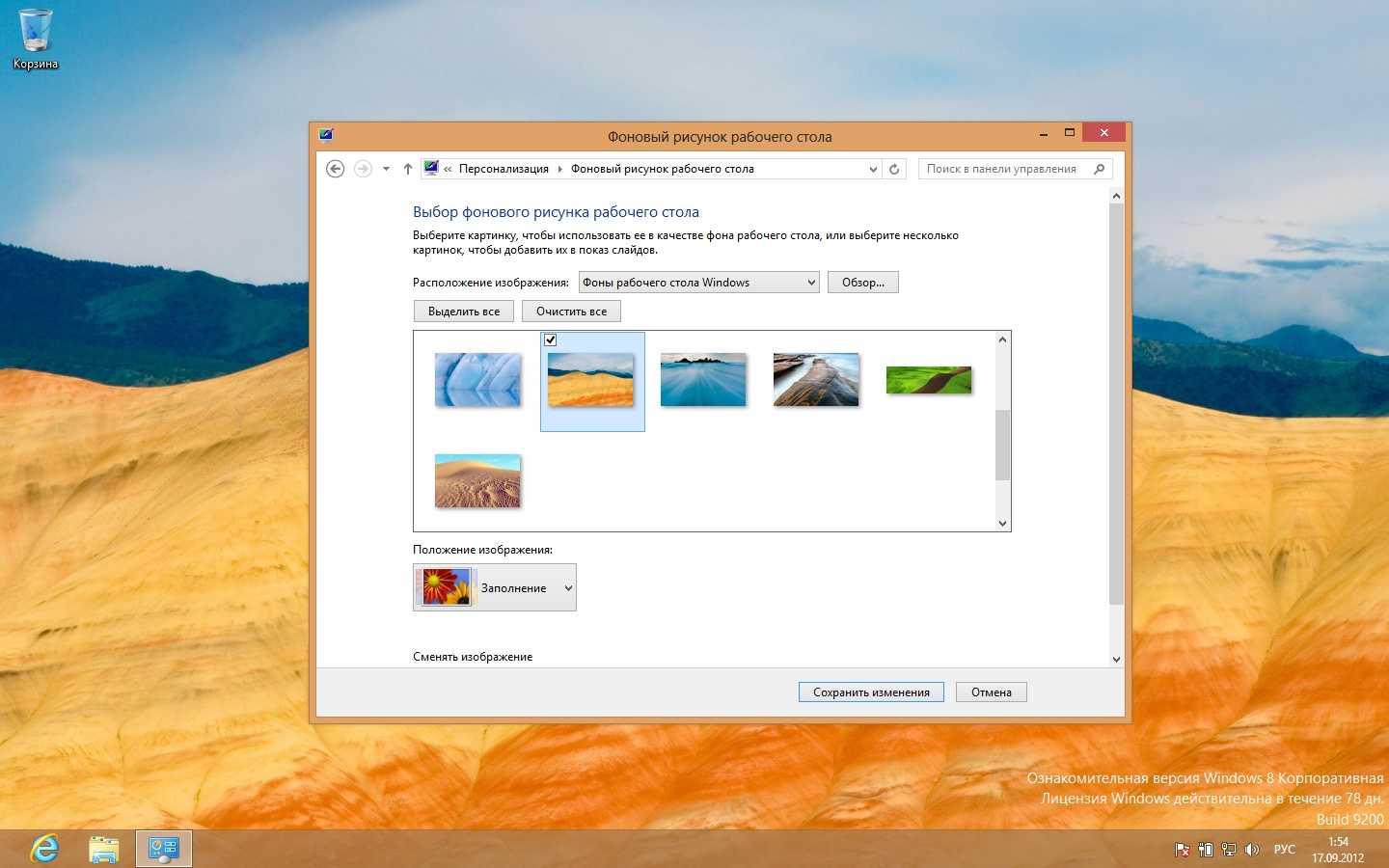Viewport: 1389px width, 868px height.
Task: Launch Internet Explorer from the taskbar
Action: 44,849
